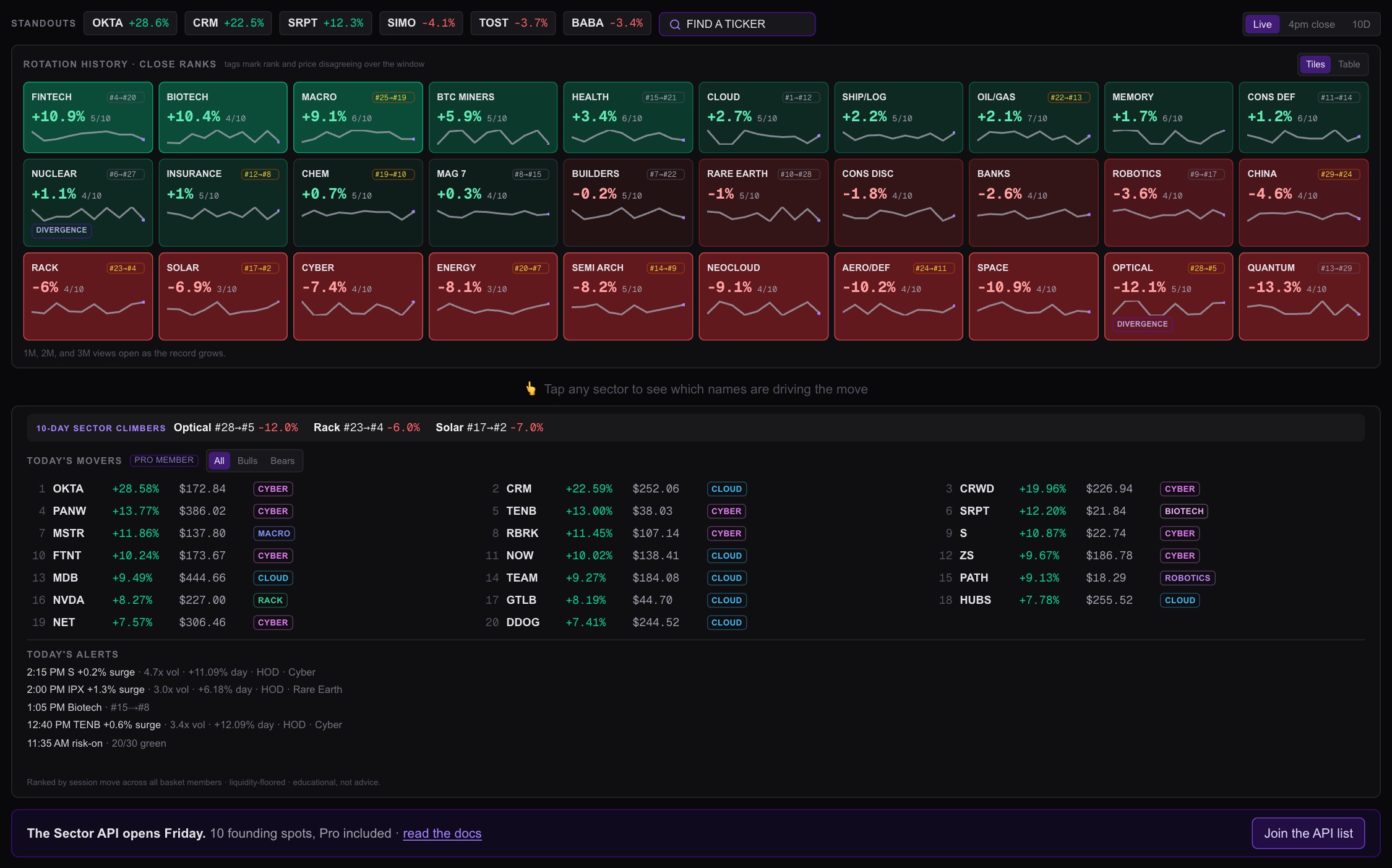1392x868 pixels.
Task: Select the CRWD ticker in movers
Action: pos(977,489)
